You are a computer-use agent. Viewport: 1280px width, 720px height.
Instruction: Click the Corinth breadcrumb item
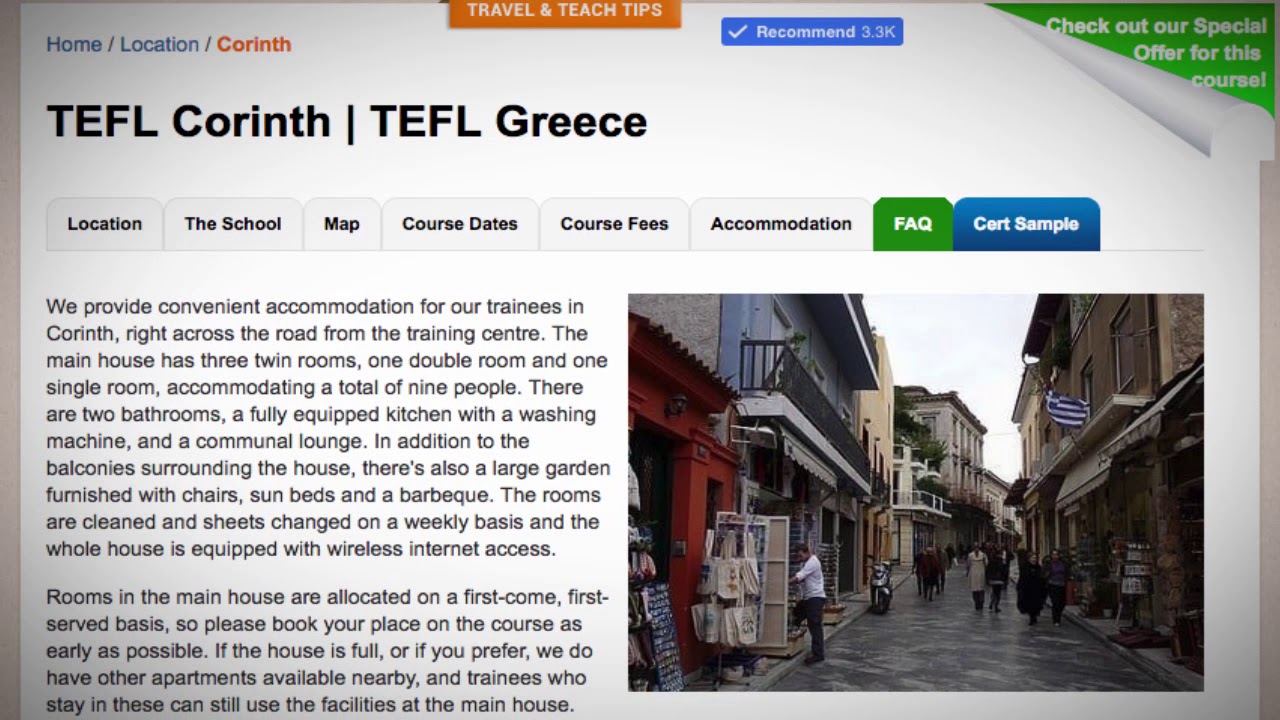254,44
